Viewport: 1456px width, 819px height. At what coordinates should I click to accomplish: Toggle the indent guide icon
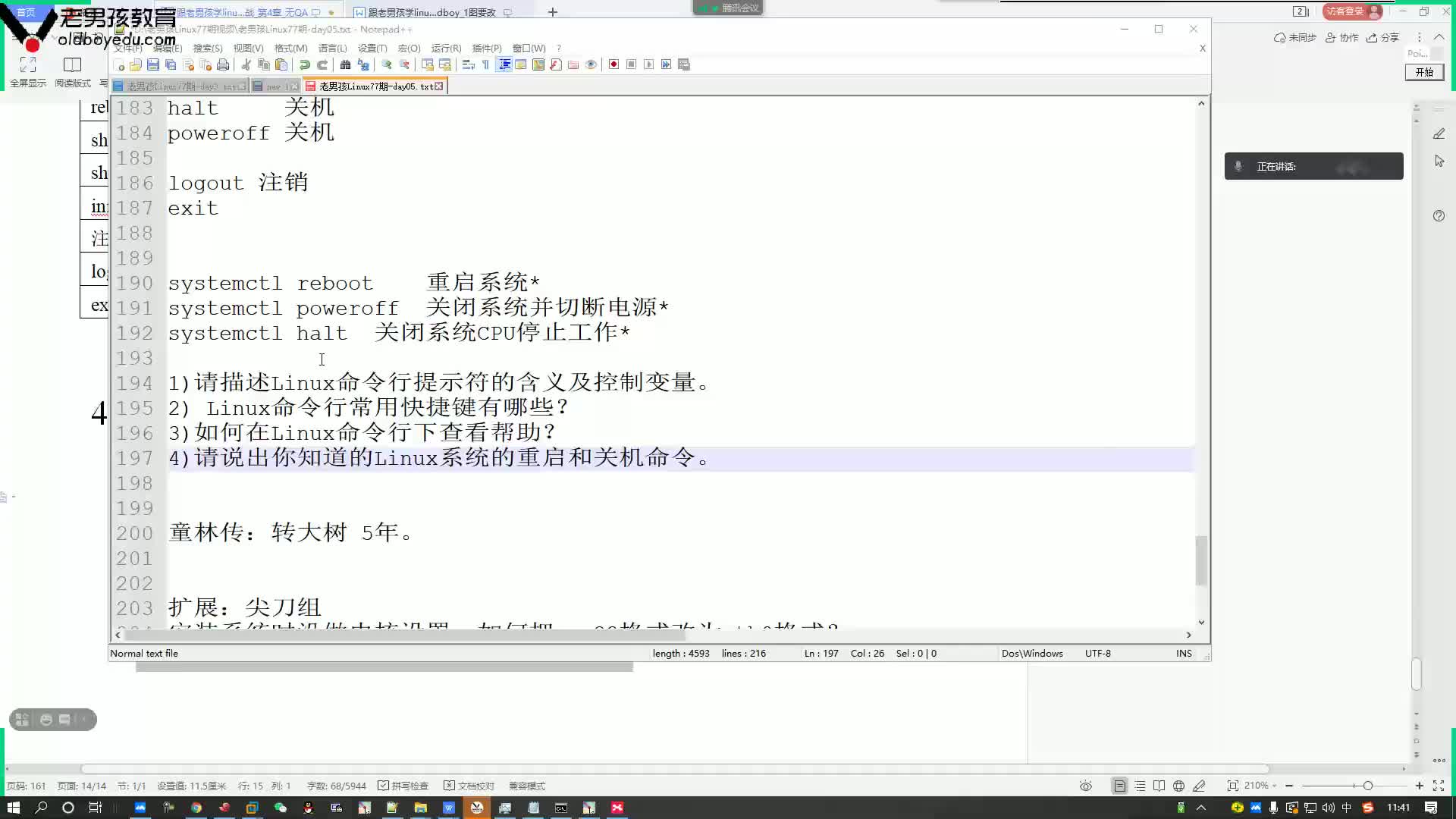tap(504, 64)
